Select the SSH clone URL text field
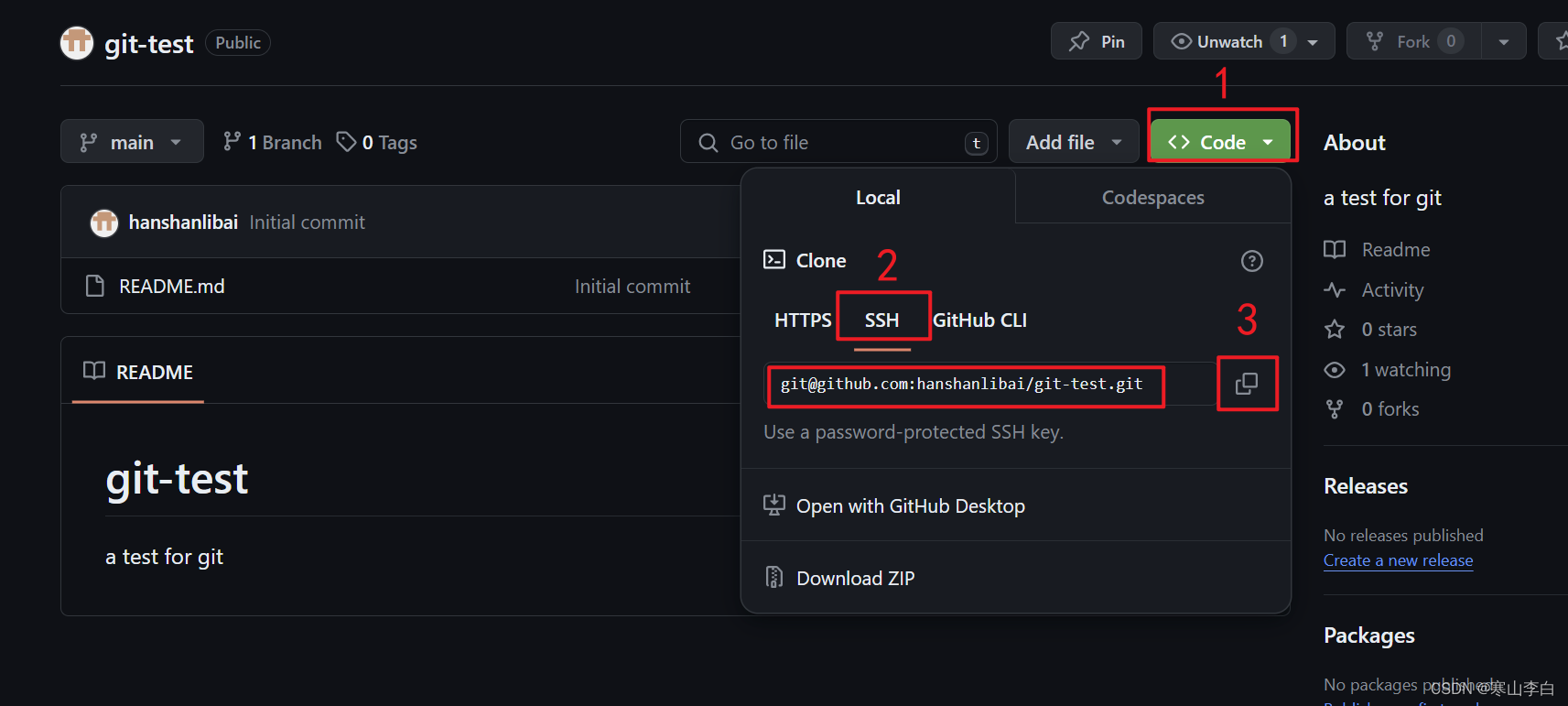 click(x=990, y=384)
